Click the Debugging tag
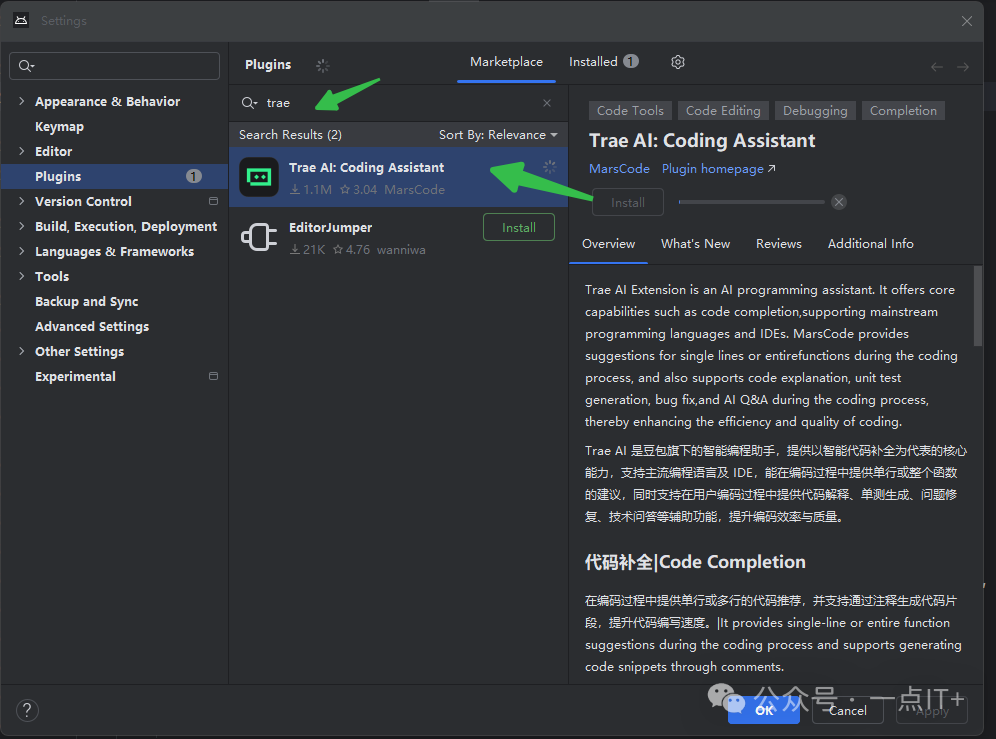 click(815, 111)
